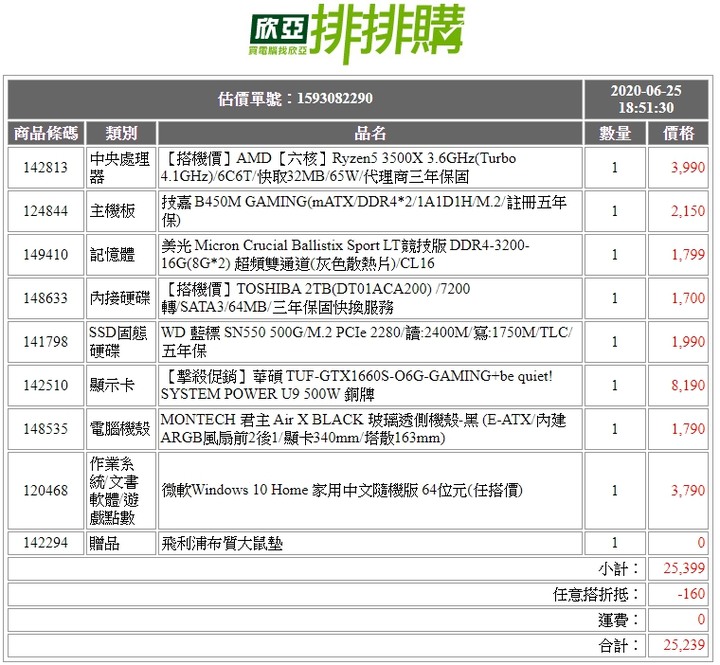Viewport: 720px width, 665px height.
Task: Click quantity 1 in the Ryzen5 row
Action: [615, 168]
